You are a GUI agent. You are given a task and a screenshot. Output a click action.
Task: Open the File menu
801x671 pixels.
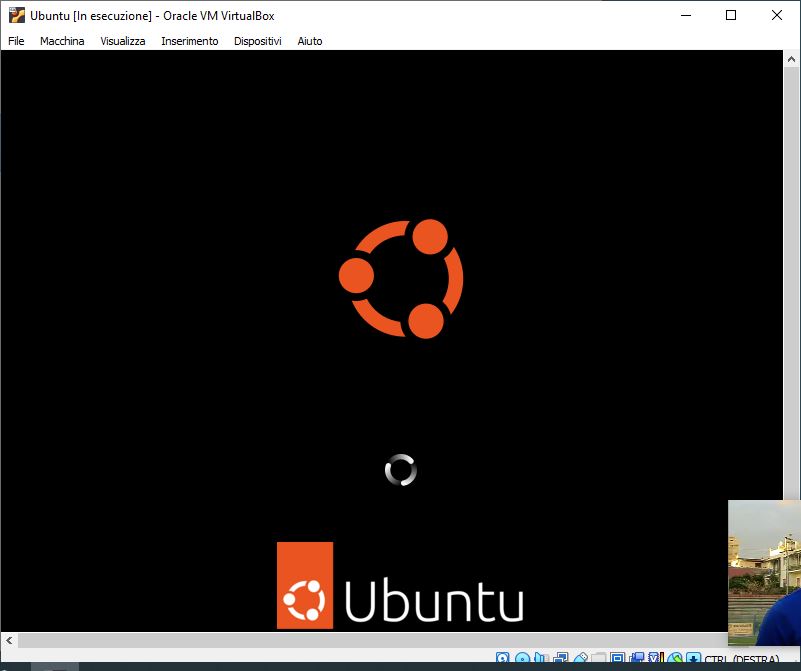click(x=16, y=41)
